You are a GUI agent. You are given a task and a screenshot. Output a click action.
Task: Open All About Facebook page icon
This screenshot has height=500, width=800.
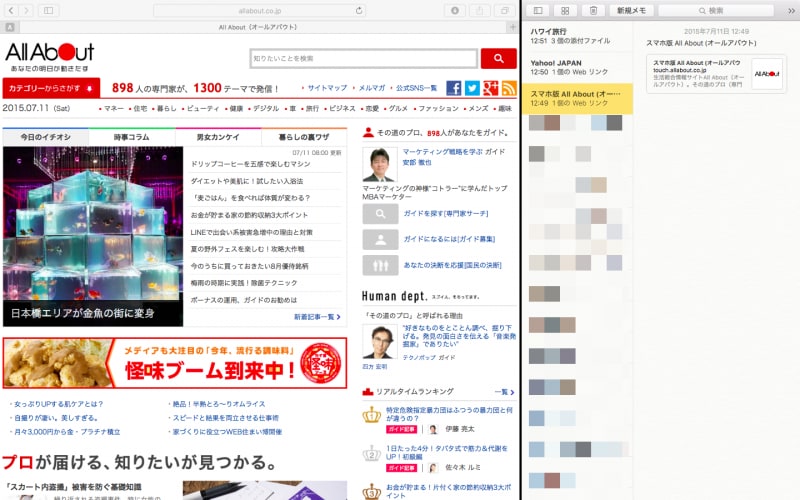coord(454,88)
